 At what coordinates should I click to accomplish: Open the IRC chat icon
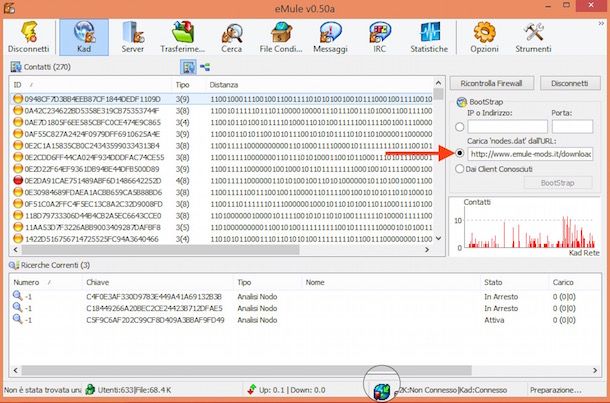[x=380, y=37]
